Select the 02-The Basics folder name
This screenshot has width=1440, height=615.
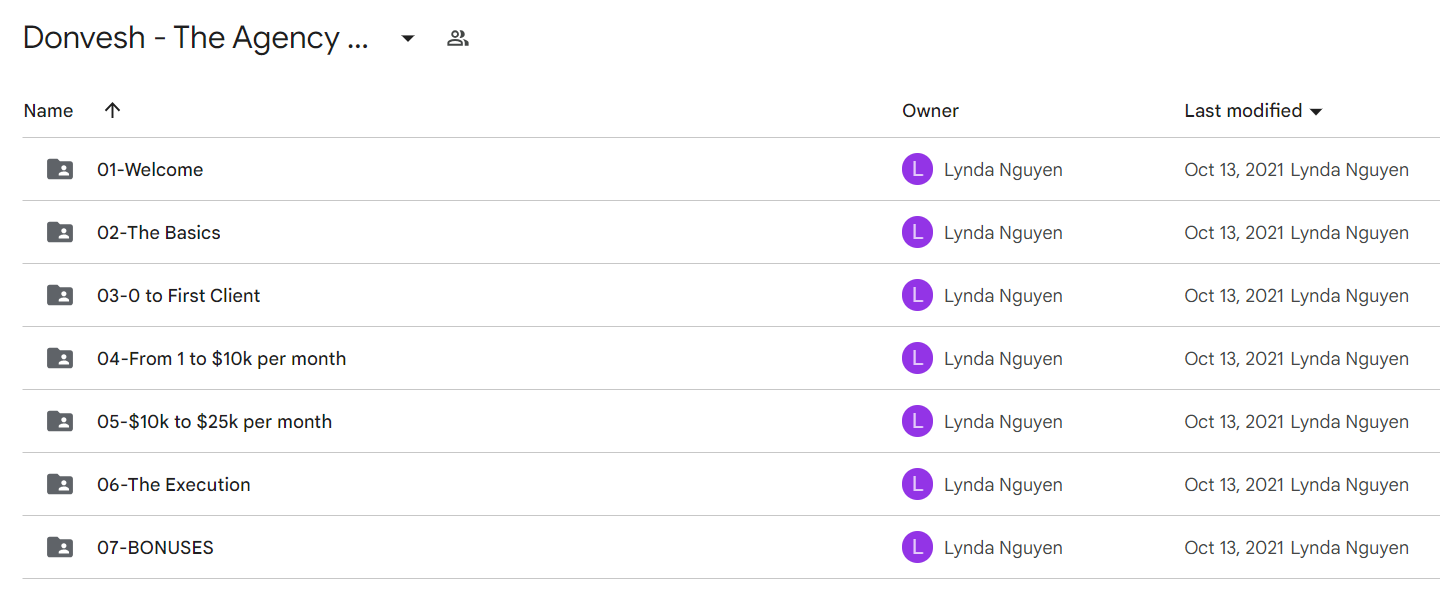(159, 233)
